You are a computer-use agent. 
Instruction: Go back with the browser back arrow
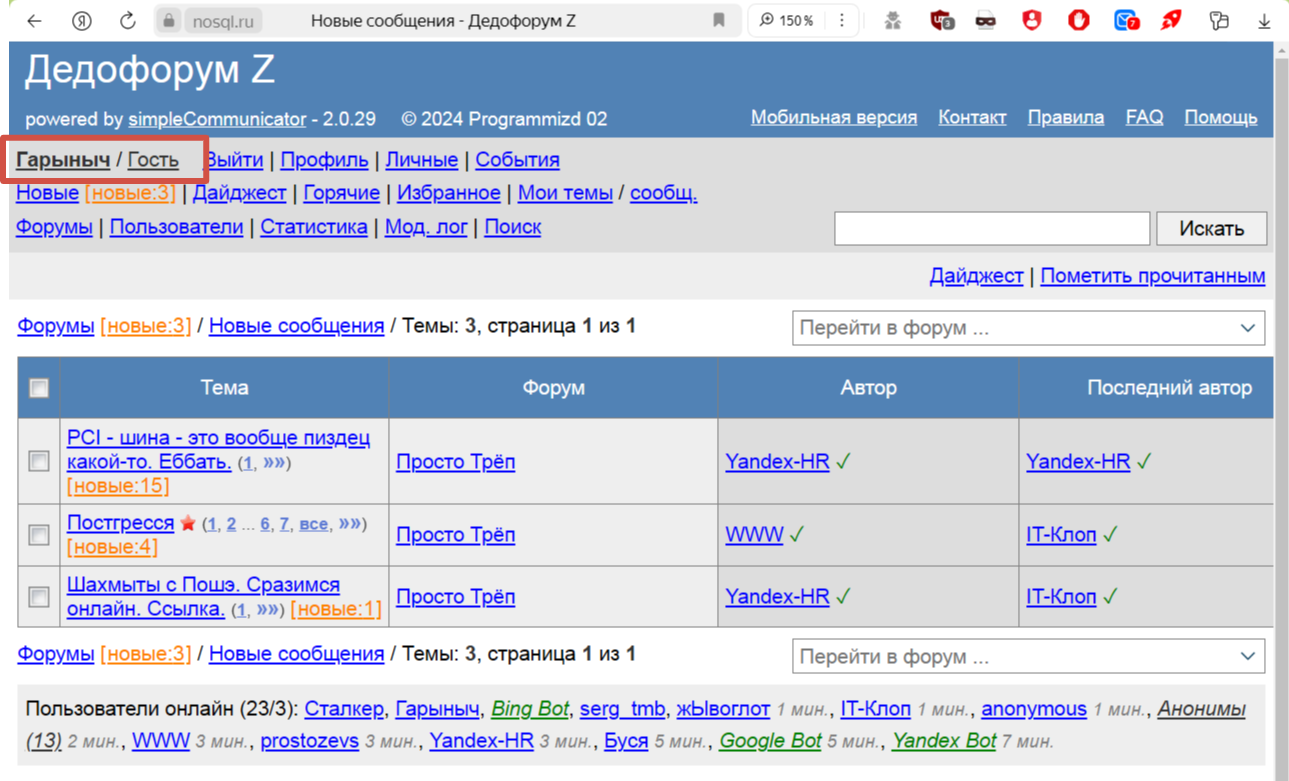(x=34, y=21)
